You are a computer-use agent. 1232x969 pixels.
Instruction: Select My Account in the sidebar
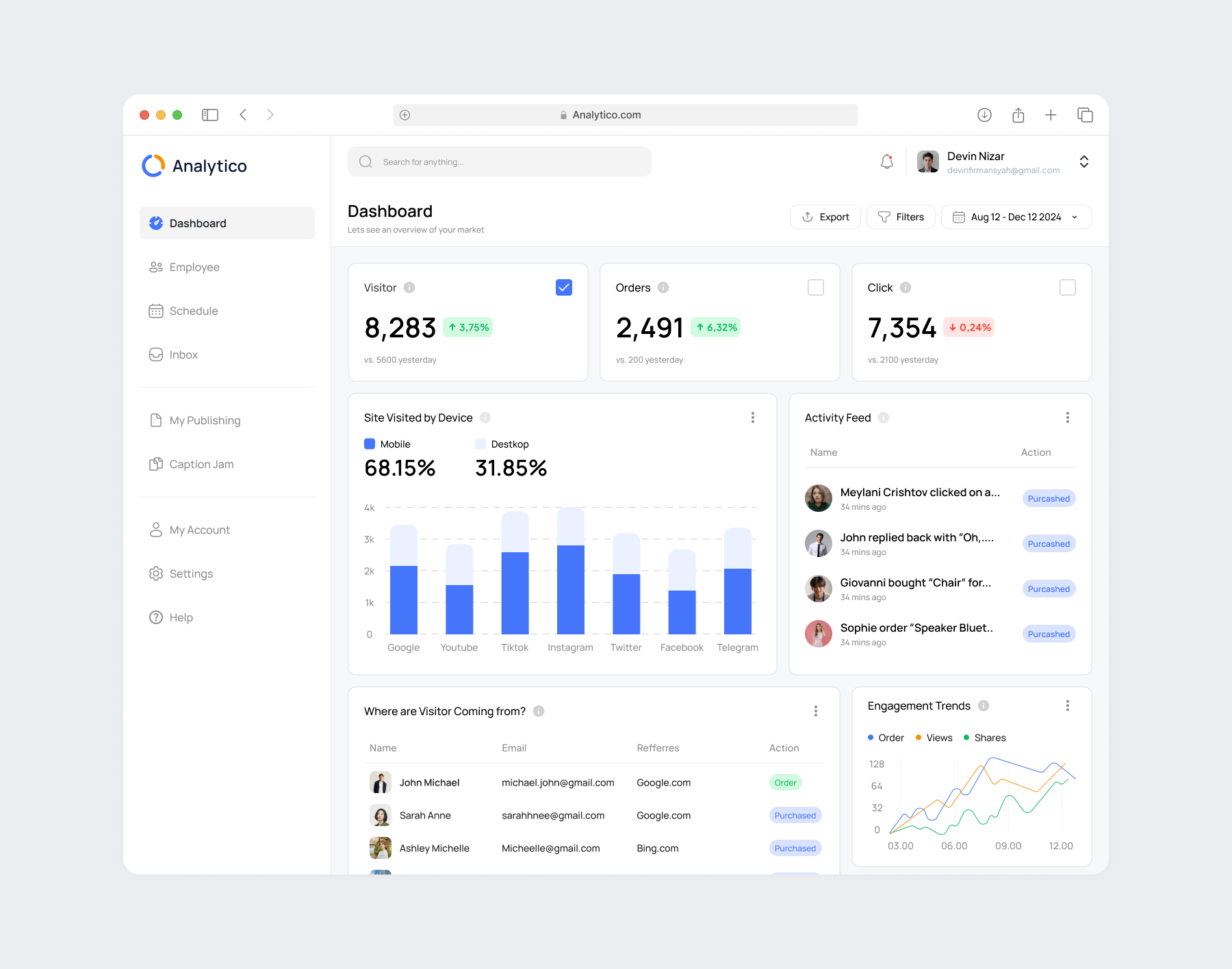tap(199, 530)
